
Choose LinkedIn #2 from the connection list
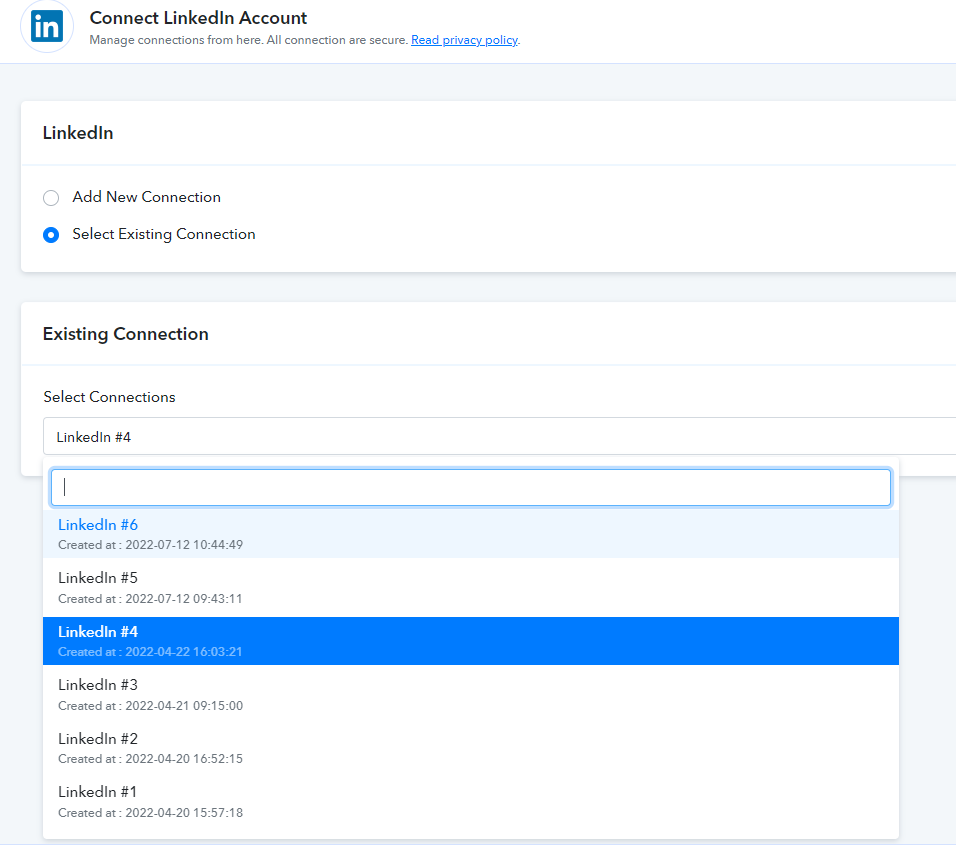[471, 748]
